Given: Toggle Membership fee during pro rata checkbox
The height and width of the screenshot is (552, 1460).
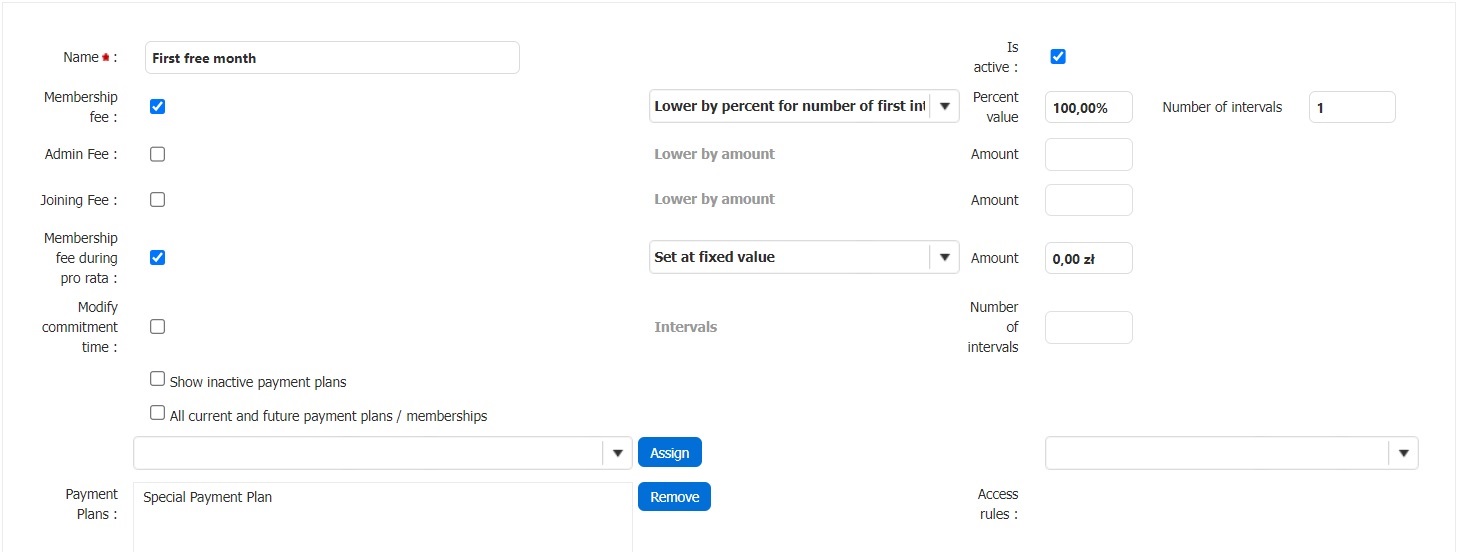Looking at the screenshot, I should click(157, 257).
